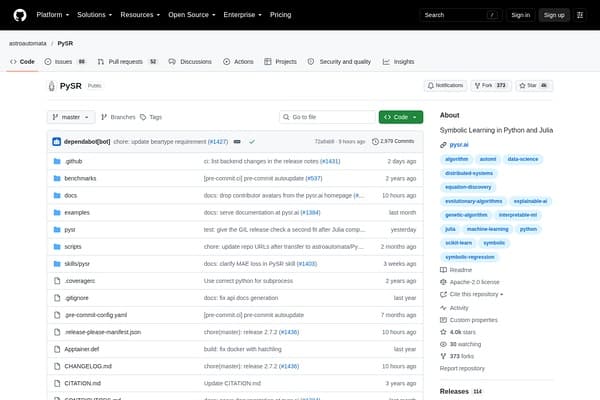
Task: Open the benchmarks folder icon
Action: [57, 178]
